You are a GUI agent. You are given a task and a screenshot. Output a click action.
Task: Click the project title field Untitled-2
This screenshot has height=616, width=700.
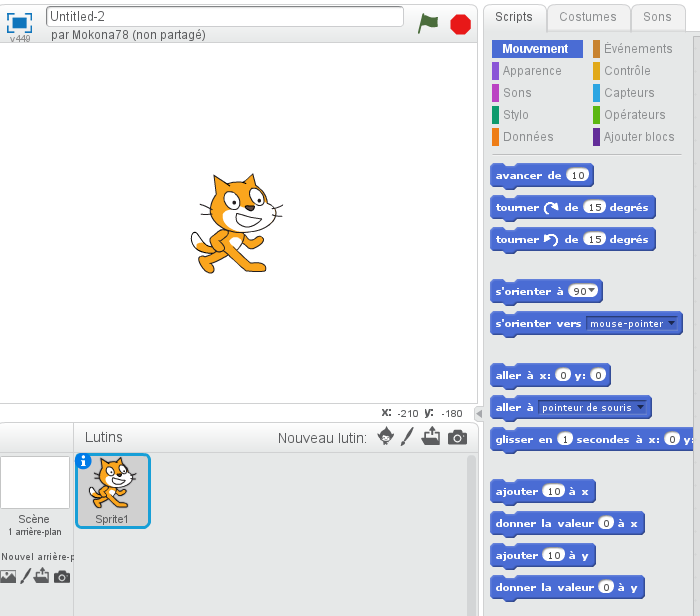(225, 17)
